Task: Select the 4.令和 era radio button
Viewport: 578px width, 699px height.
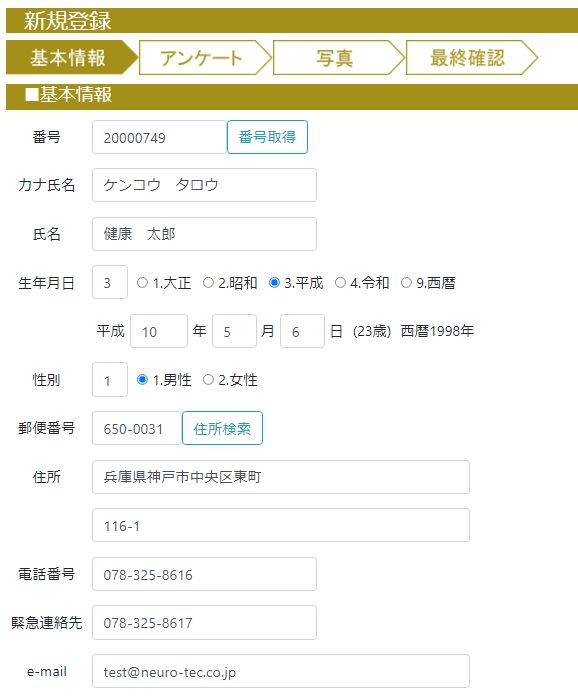Action: pyautogui.click(x=340, y=283)
